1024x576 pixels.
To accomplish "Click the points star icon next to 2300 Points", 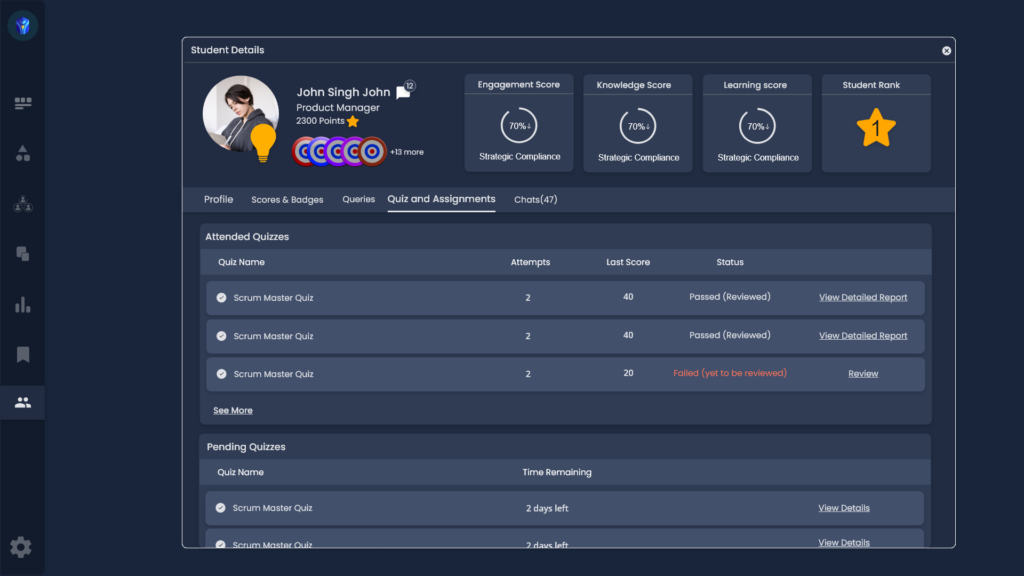I will point(353,121).
